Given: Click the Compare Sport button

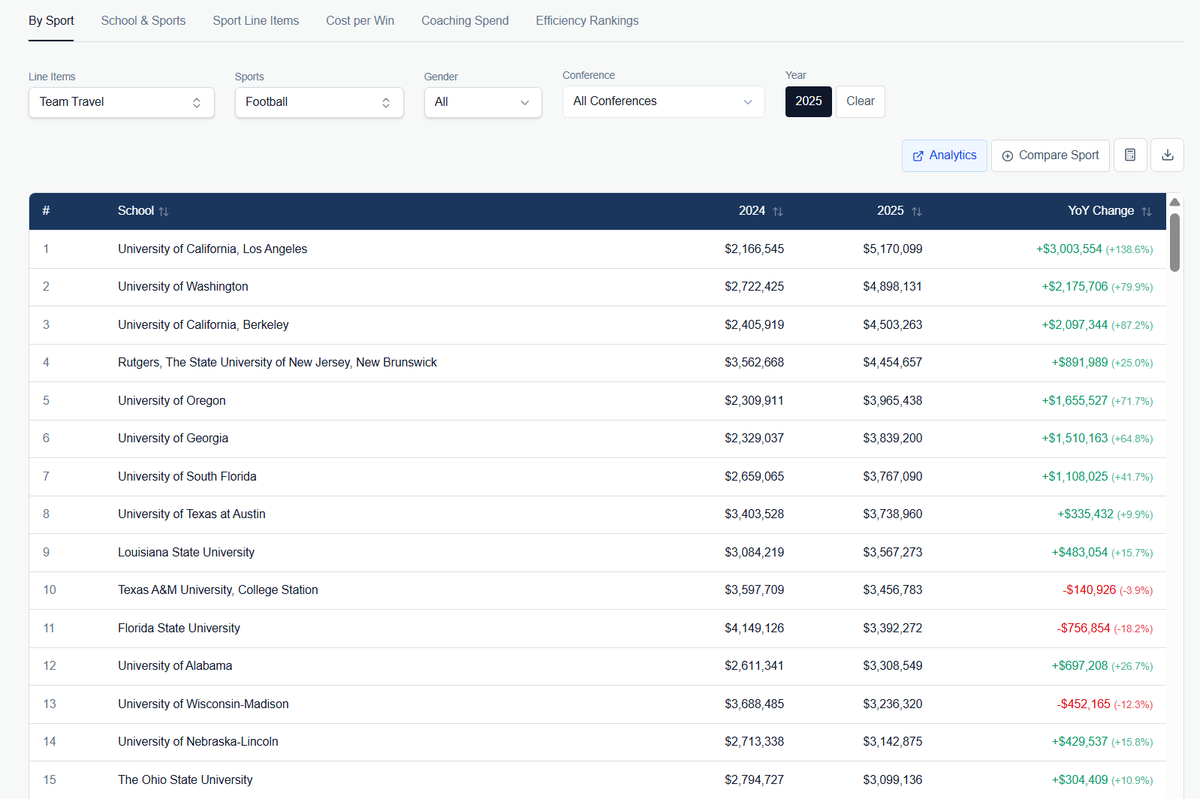Looking at the screenshot, I should 1050,155.
